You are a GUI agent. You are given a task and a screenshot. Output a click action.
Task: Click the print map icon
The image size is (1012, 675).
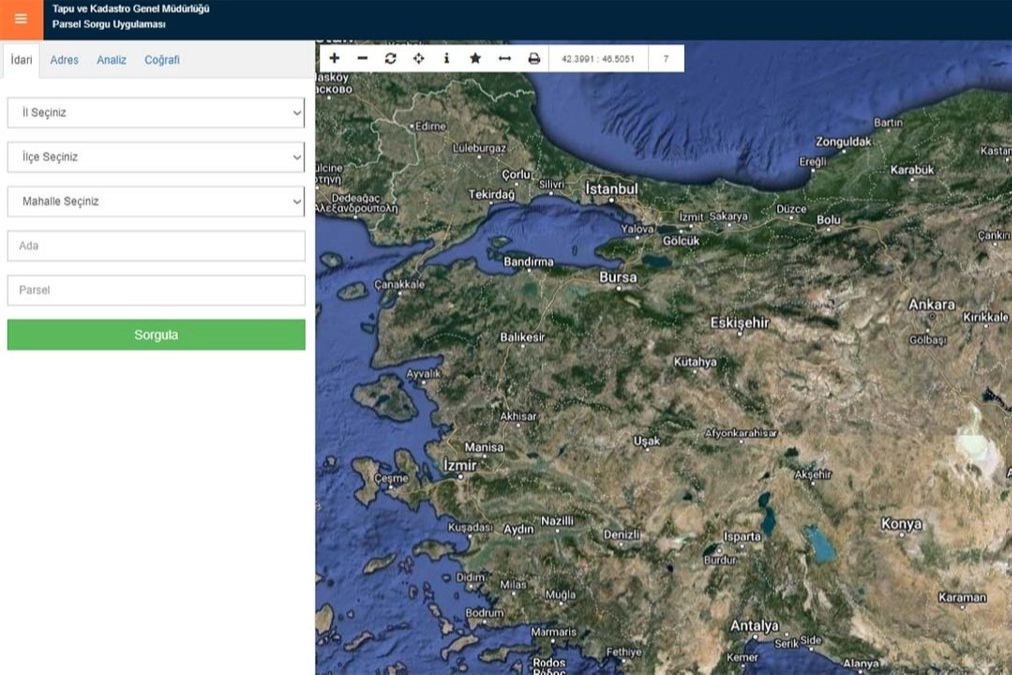click(534, 59)
